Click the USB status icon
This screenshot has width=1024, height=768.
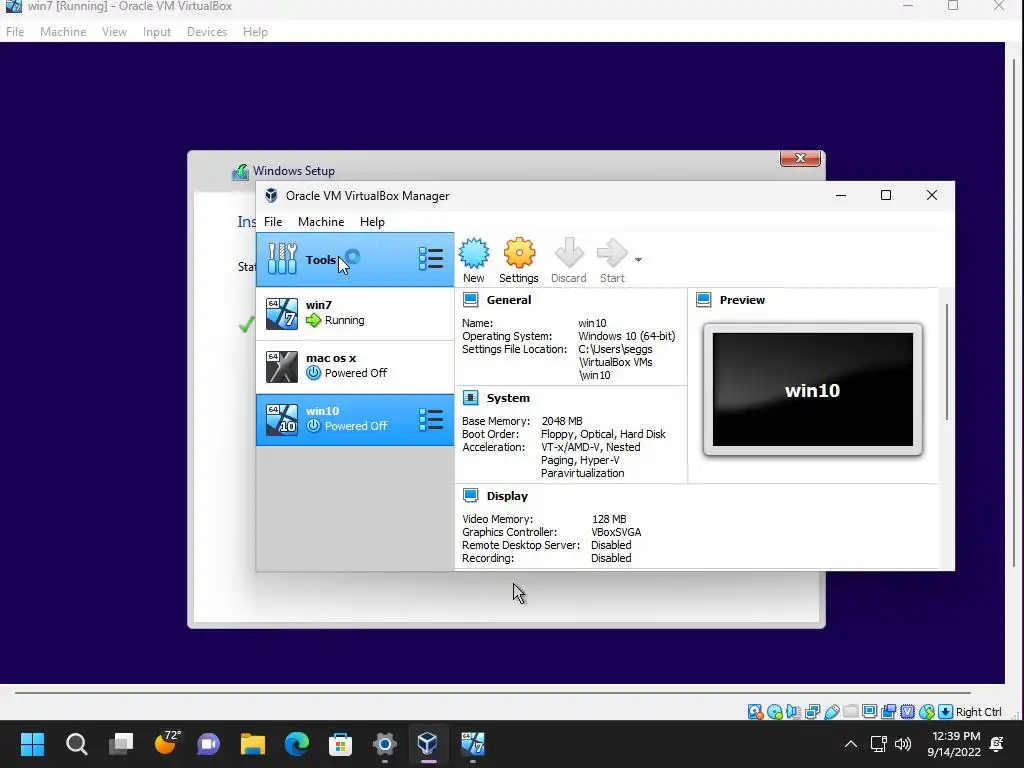(831, 712)
